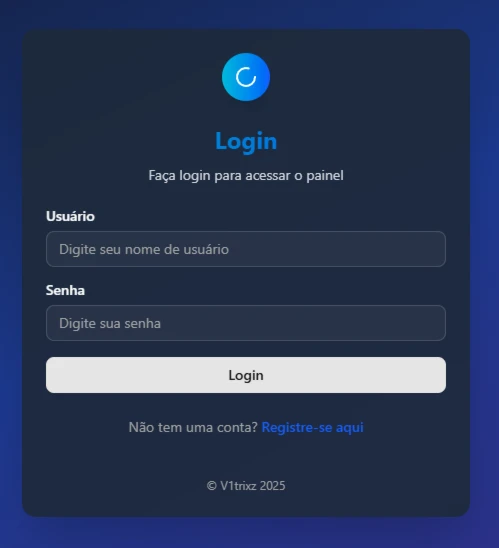Select the "Faça login para acessar o painel" subtitle

point(246,175)
